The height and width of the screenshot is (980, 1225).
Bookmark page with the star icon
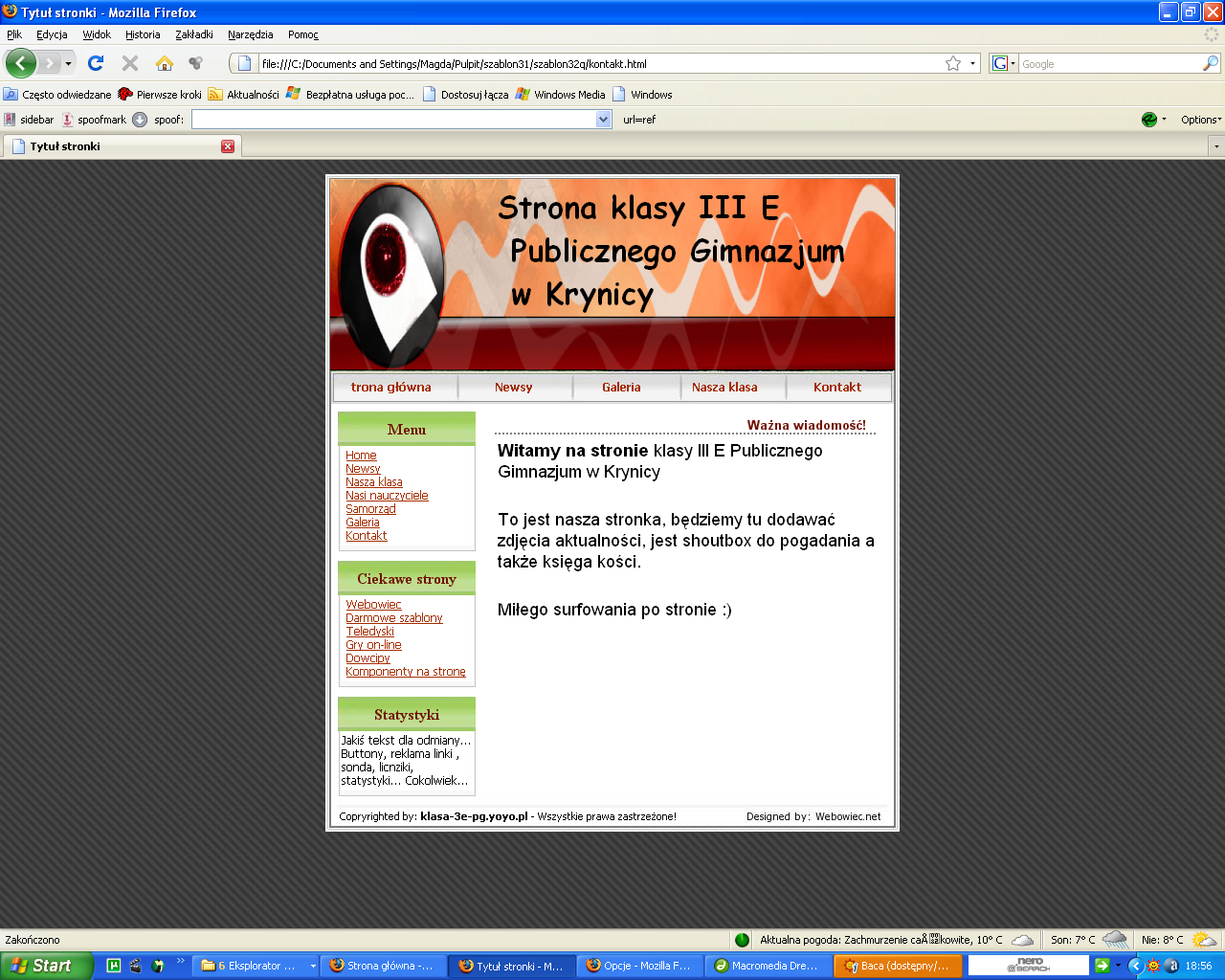click(x=953, y=63)
